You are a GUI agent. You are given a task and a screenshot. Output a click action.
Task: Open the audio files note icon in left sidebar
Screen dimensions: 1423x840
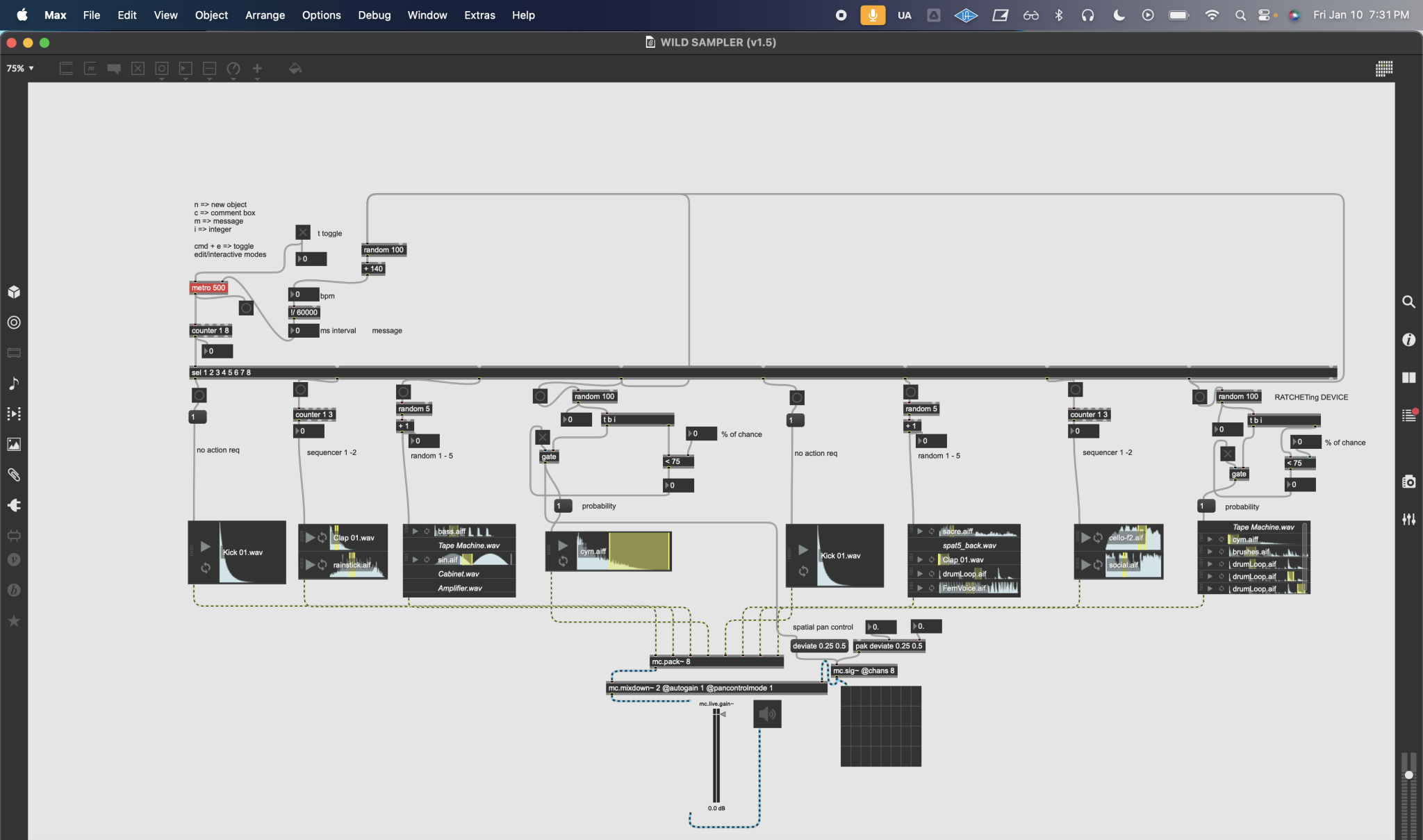coord(14,383)
